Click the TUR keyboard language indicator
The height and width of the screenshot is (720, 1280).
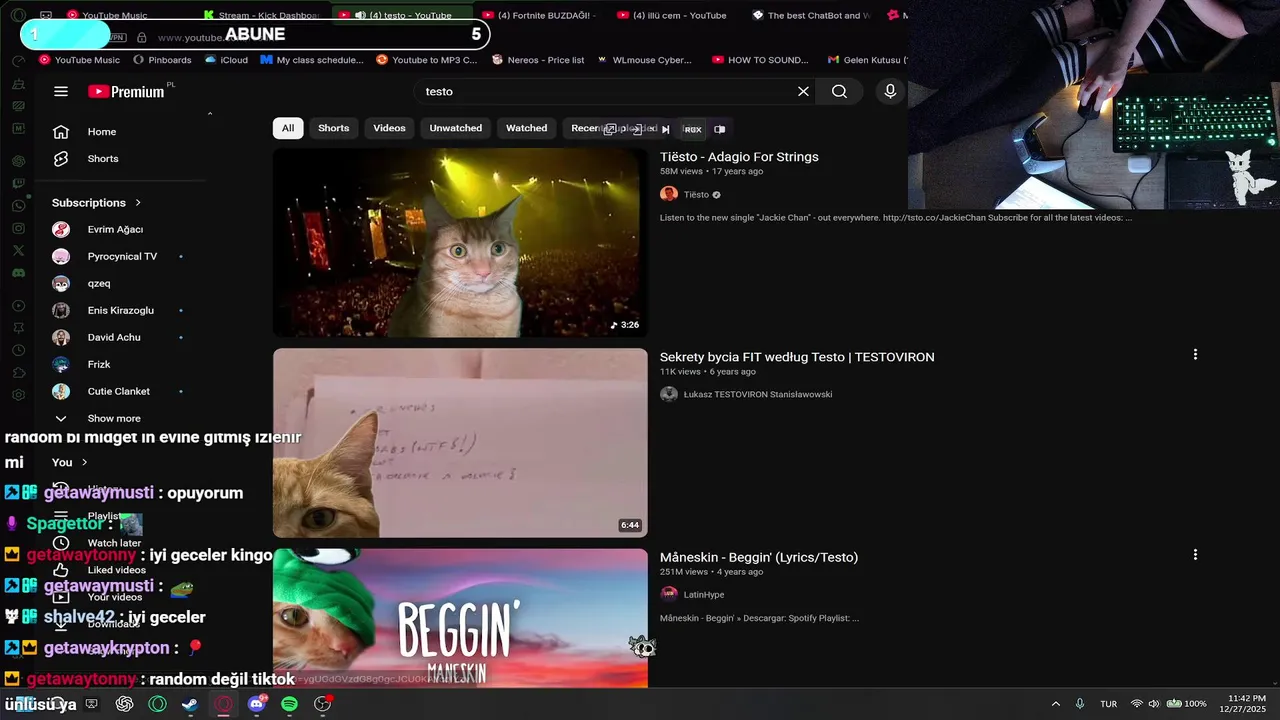click(1109, 704)
